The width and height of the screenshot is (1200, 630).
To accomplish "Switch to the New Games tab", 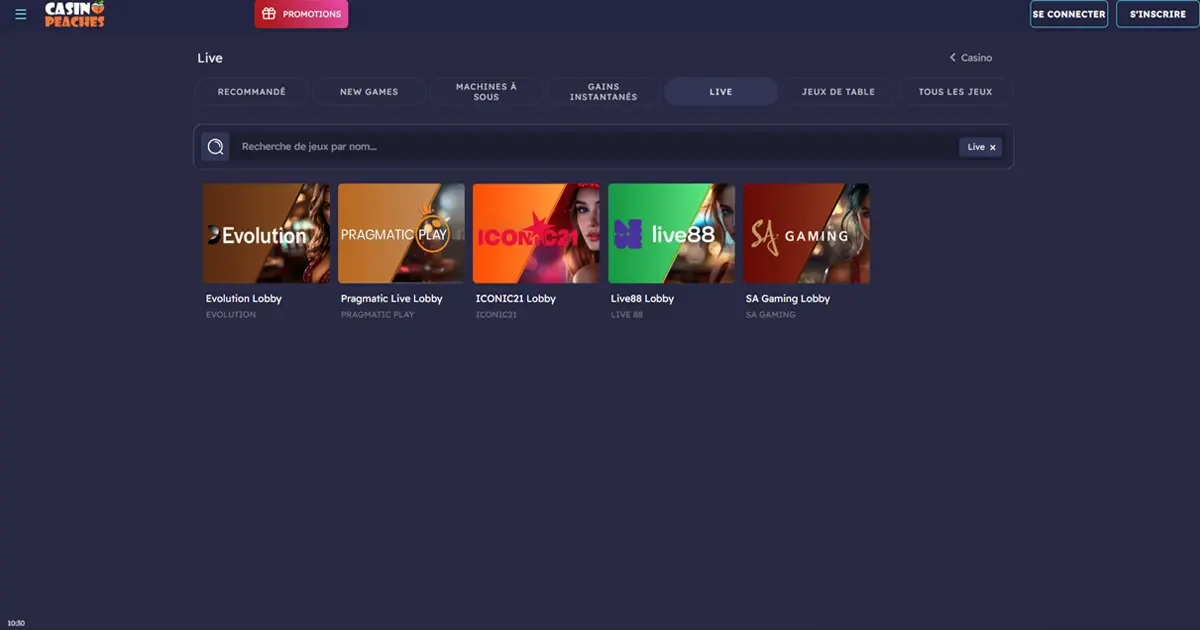I will click(369, 92).
